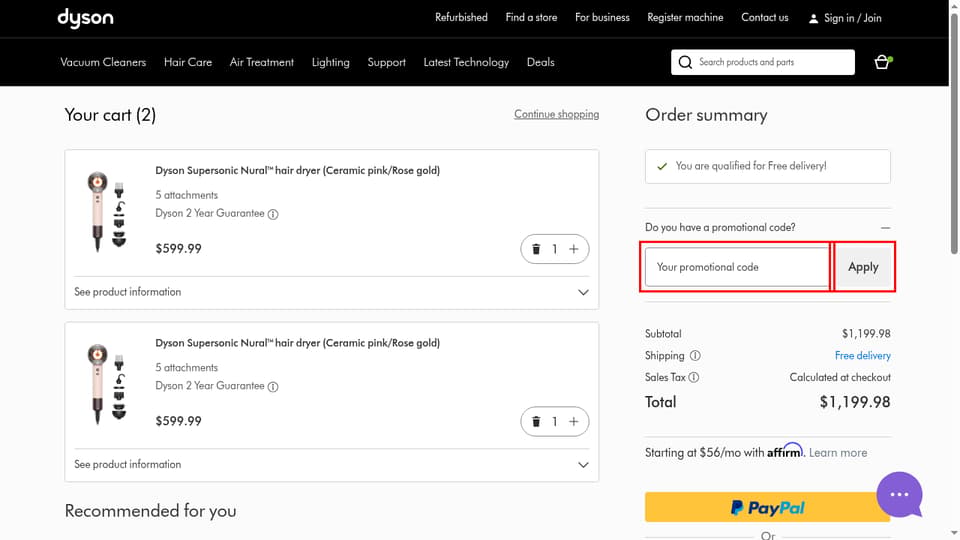Show guarantee info for second hair dryer

[x=273, y=387]
